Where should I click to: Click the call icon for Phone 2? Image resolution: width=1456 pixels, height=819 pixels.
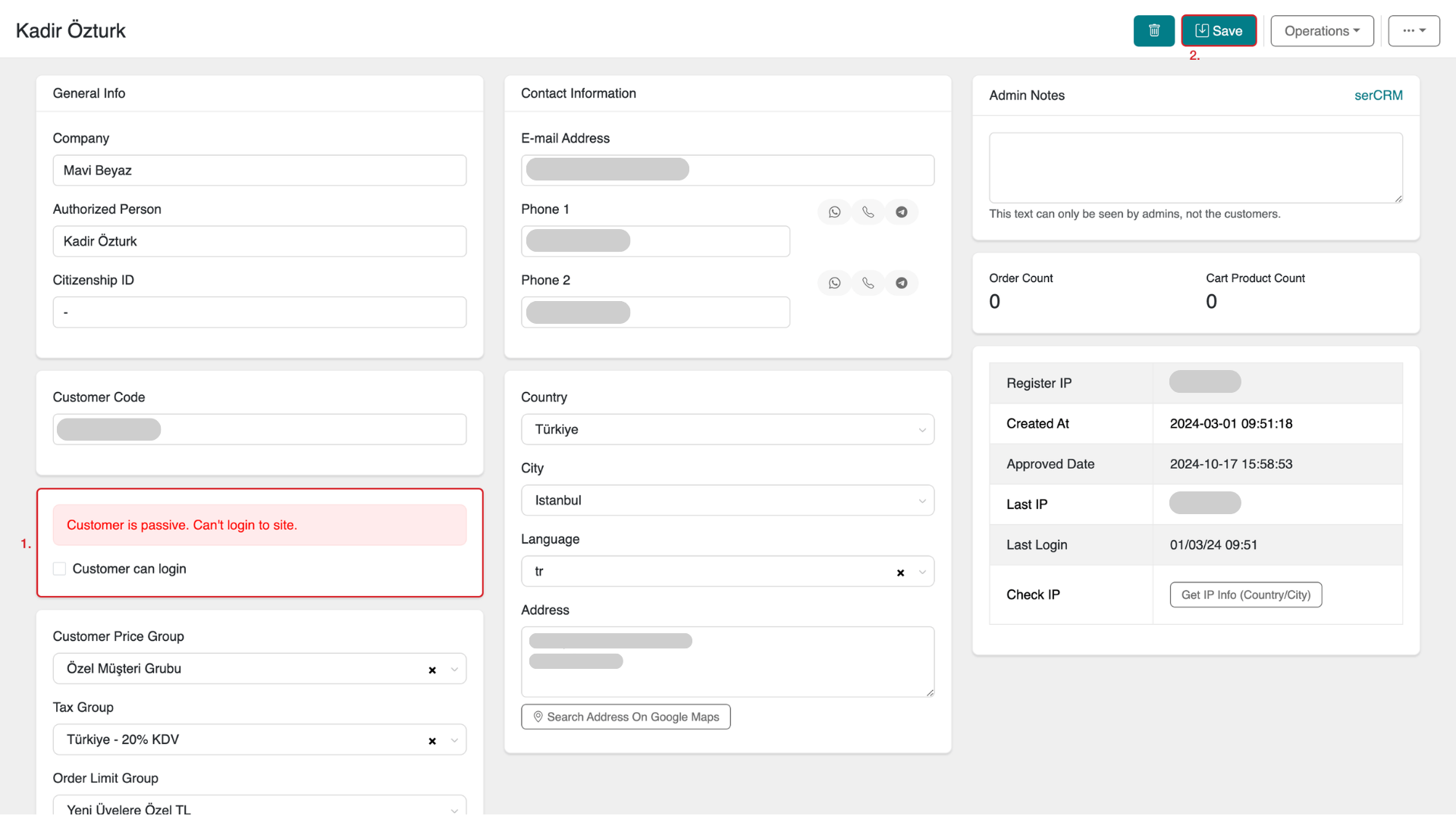tap(868, 283)
